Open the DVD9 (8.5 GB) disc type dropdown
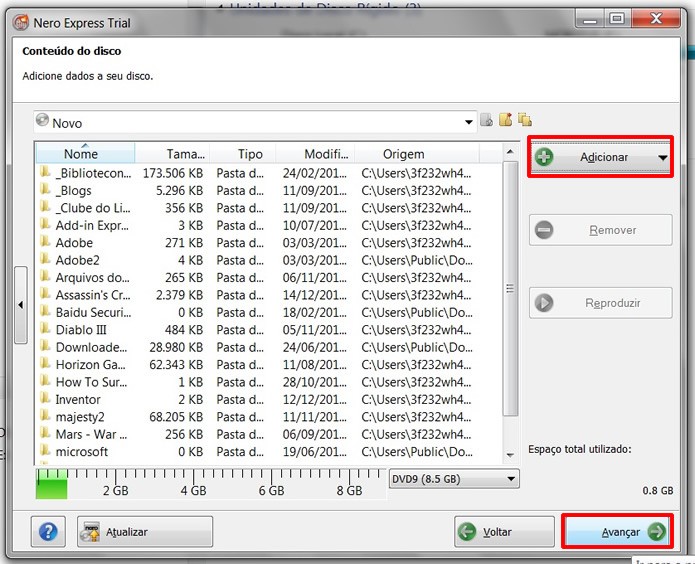The width and height of the screenshot is (695, 564). (454, 479)
